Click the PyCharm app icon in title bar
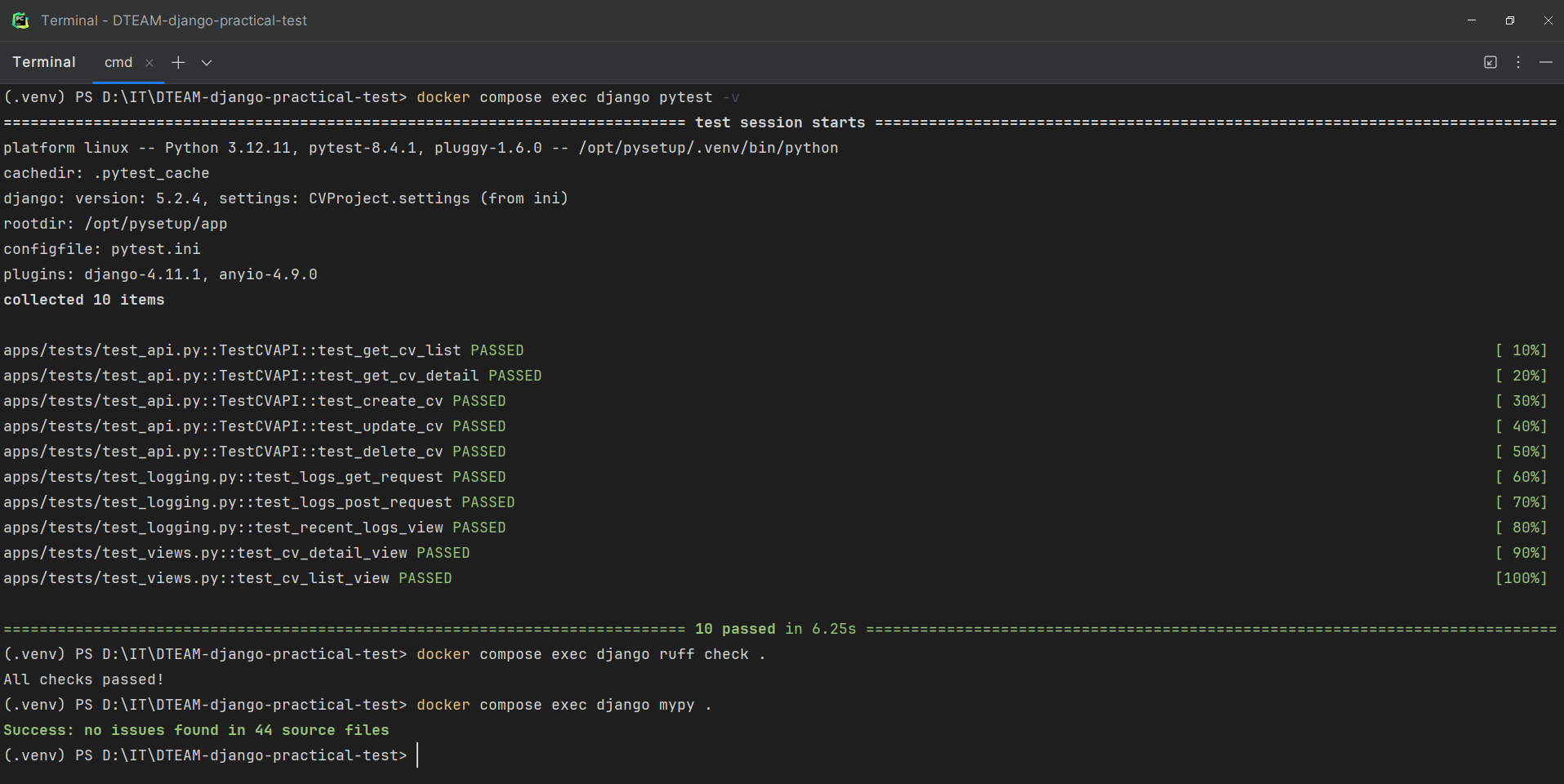 pos(20,20)
